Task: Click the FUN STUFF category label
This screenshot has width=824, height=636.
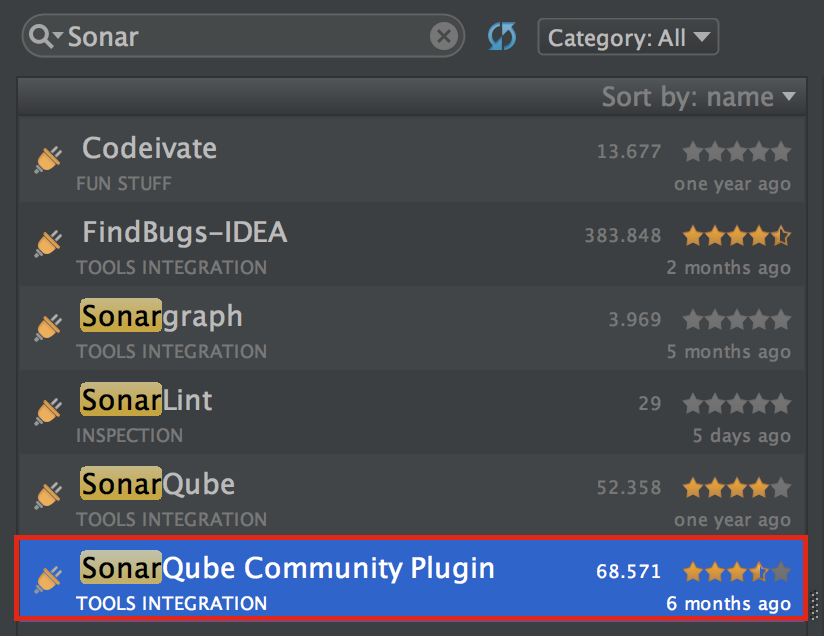Action: [124, 184]
